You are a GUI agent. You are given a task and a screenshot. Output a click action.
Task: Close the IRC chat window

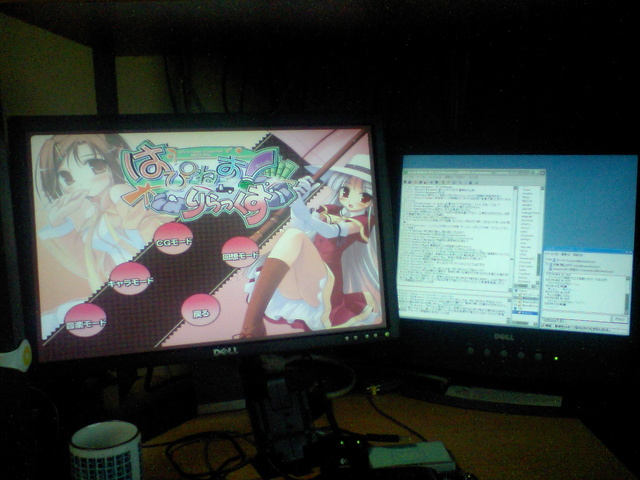point(542,173)
